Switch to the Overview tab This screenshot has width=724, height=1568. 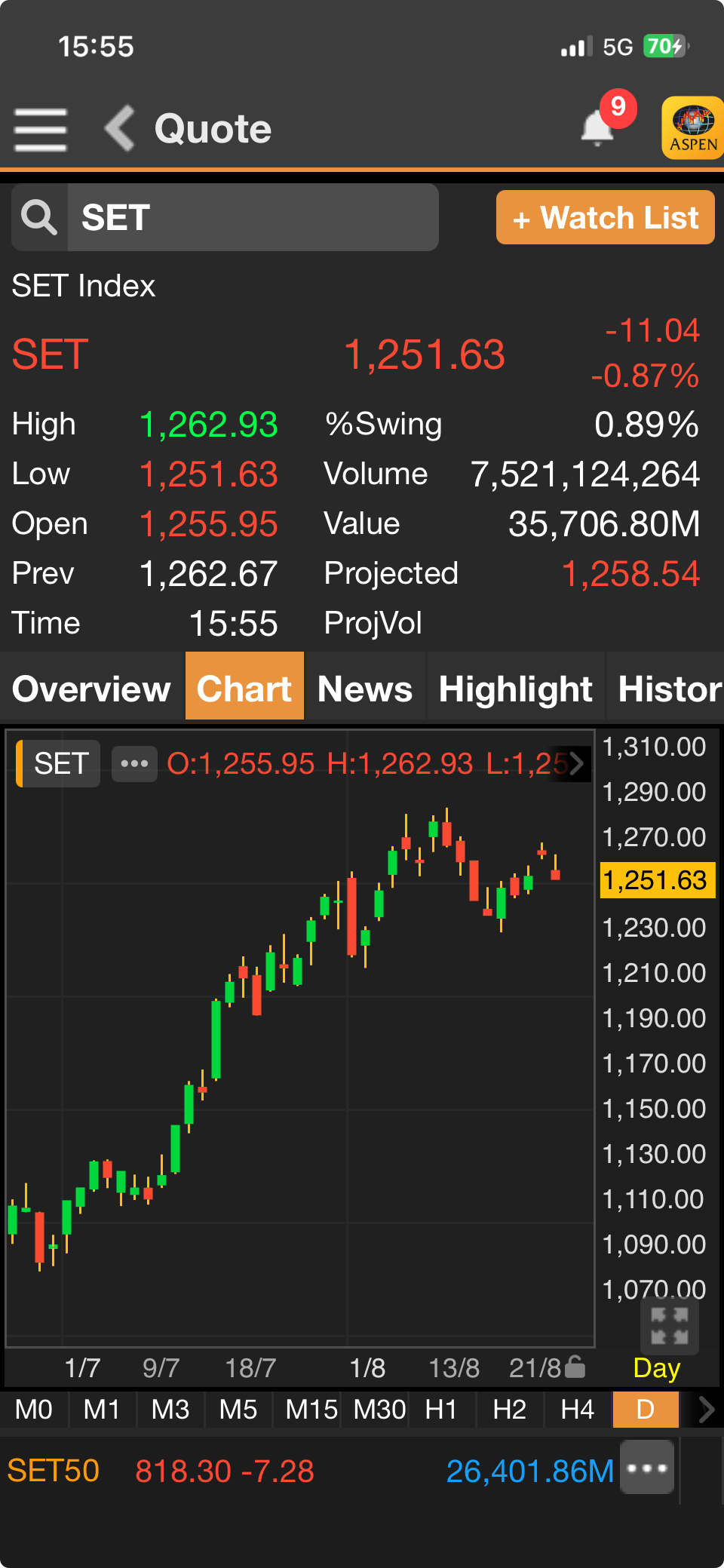point(92,689)
